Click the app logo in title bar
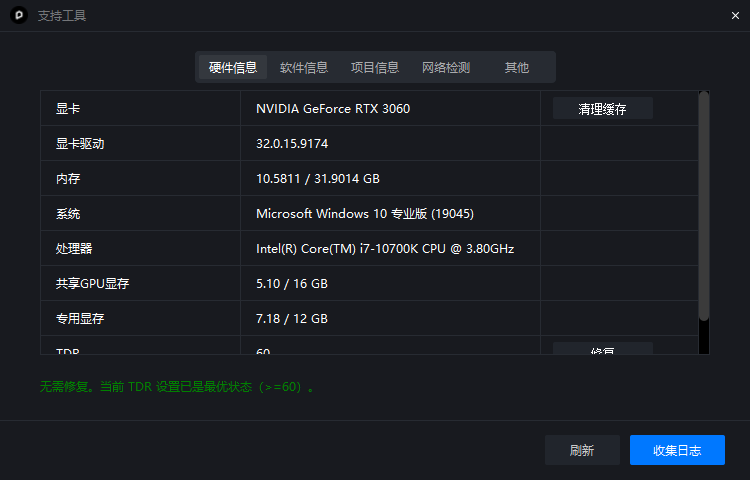 (x=18, y=16)
